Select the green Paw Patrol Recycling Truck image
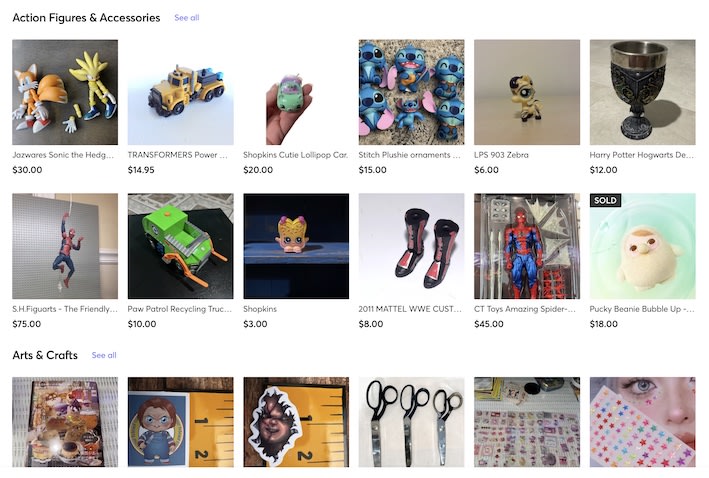This screenshot has width=709, height=478. (x=180, y=246)
